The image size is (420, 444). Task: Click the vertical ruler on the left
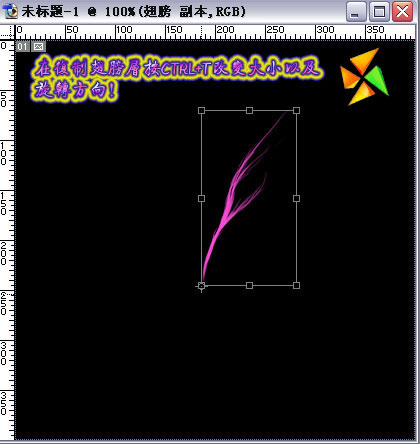(7, 240)
